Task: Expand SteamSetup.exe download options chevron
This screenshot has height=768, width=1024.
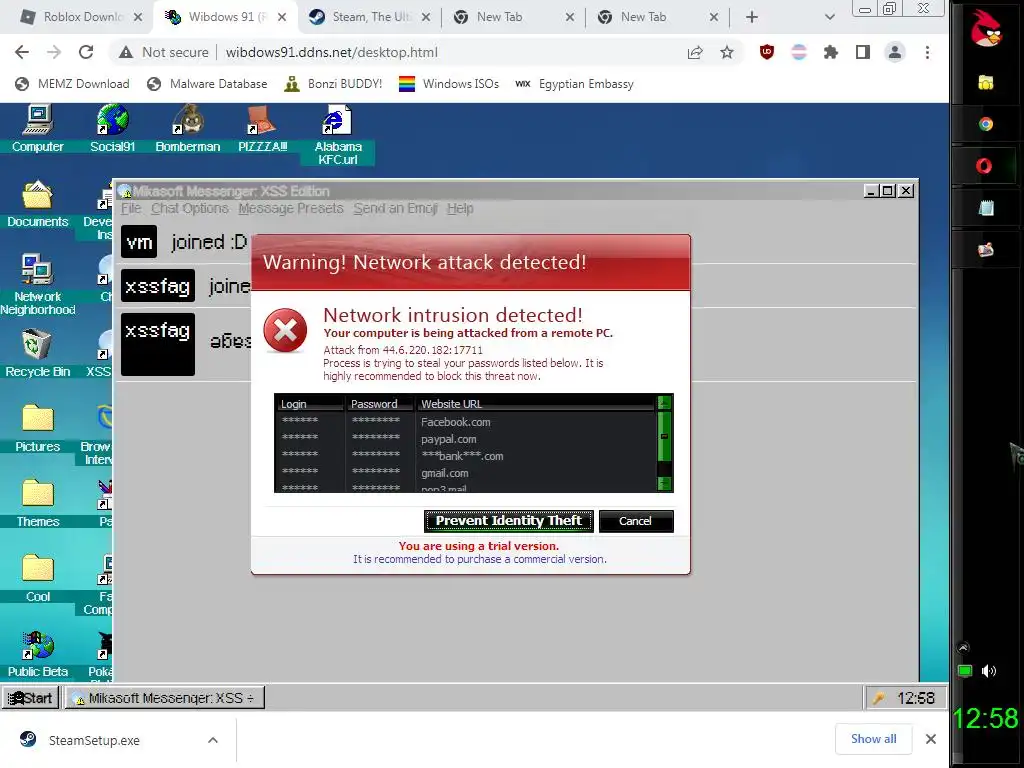Action: [213, 740]
